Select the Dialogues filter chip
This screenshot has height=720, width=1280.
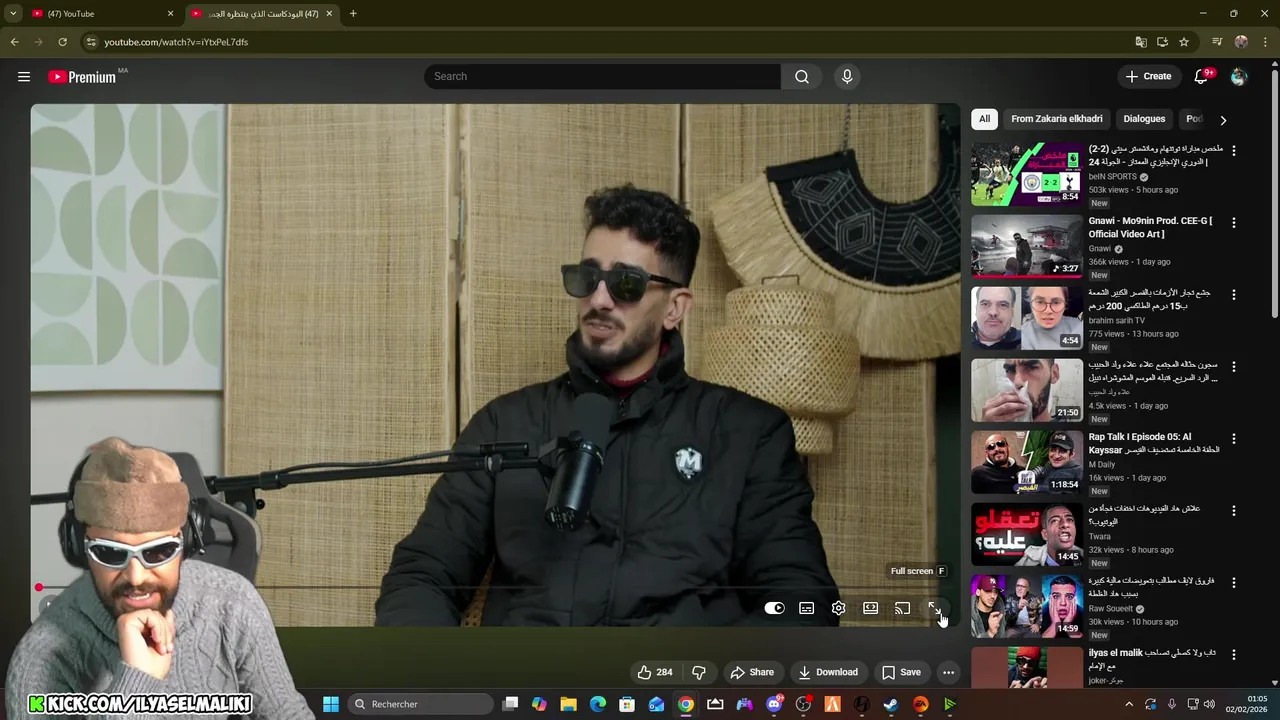(1144, 119)
